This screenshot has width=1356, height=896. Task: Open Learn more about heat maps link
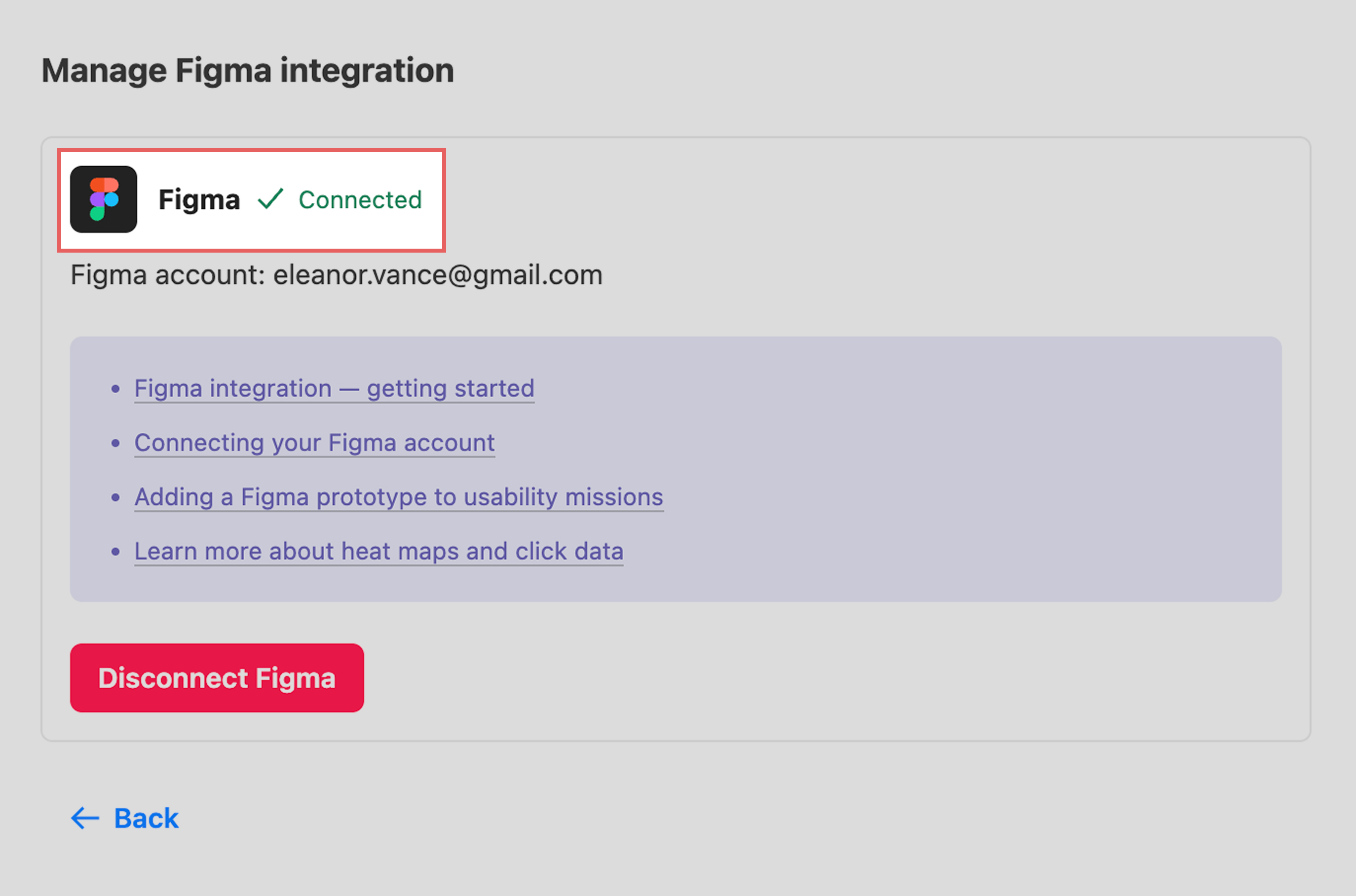378,552
